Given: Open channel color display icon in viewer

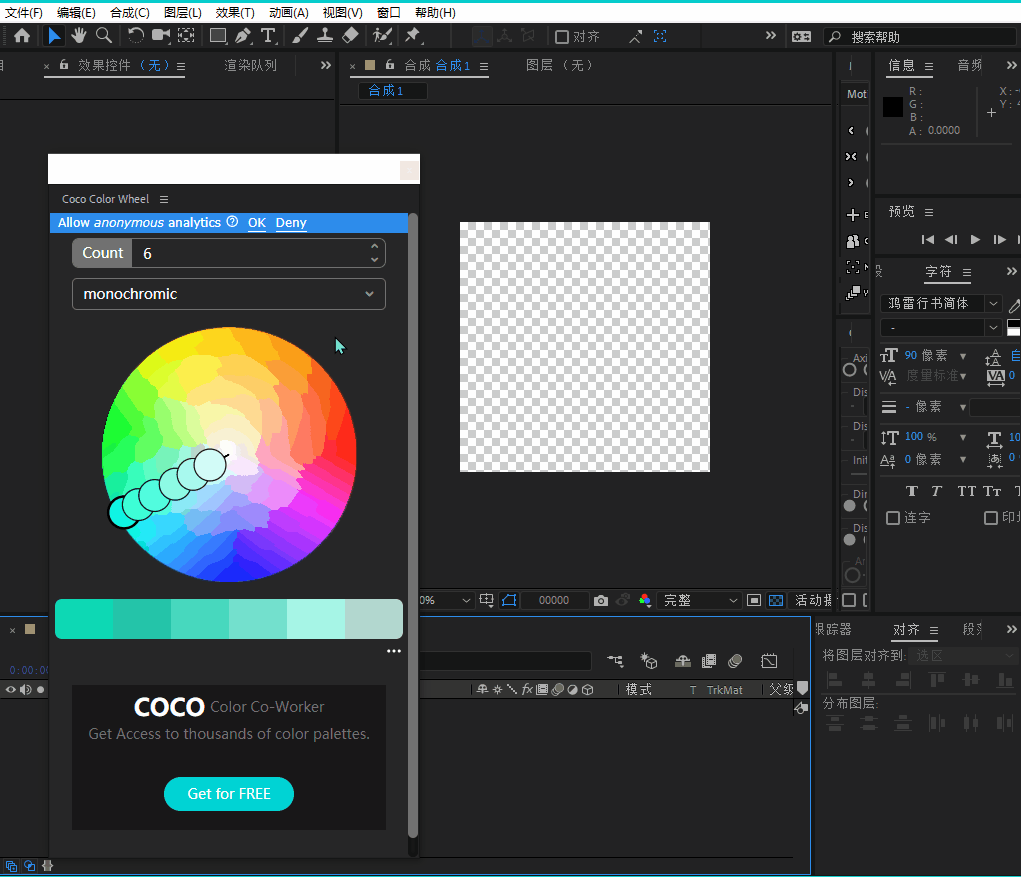Looking at the screenshot, I should click(645, 600).
